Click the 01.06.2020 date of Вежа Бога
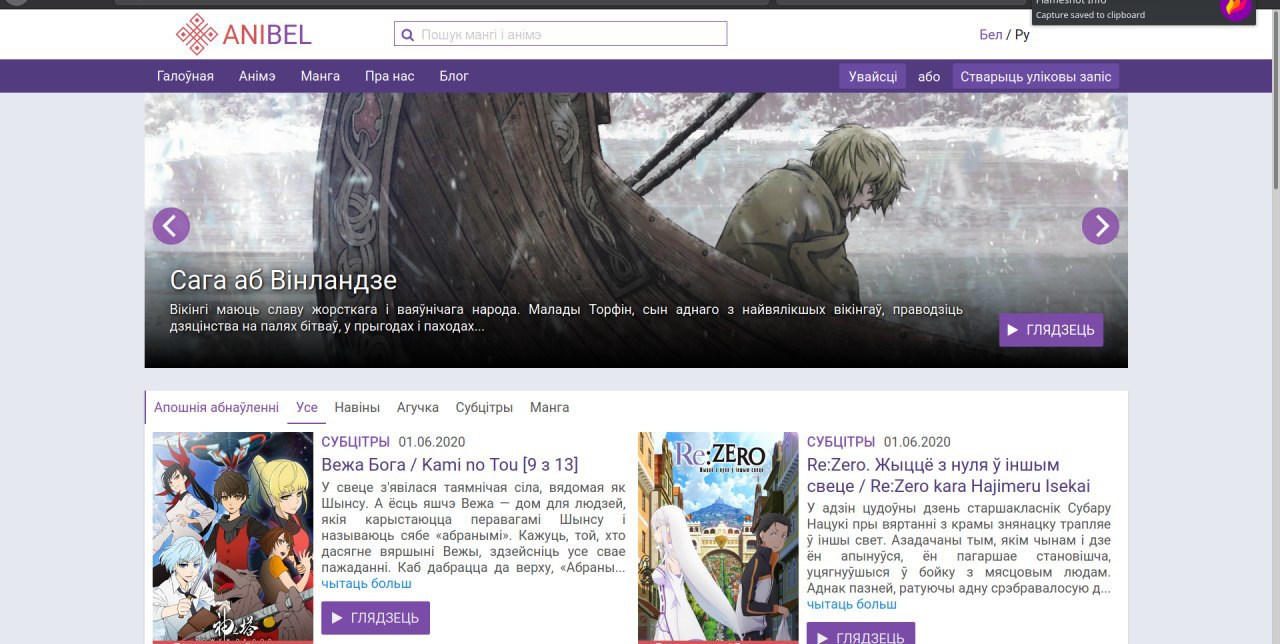1280x644 pixels. coord(432,442)
